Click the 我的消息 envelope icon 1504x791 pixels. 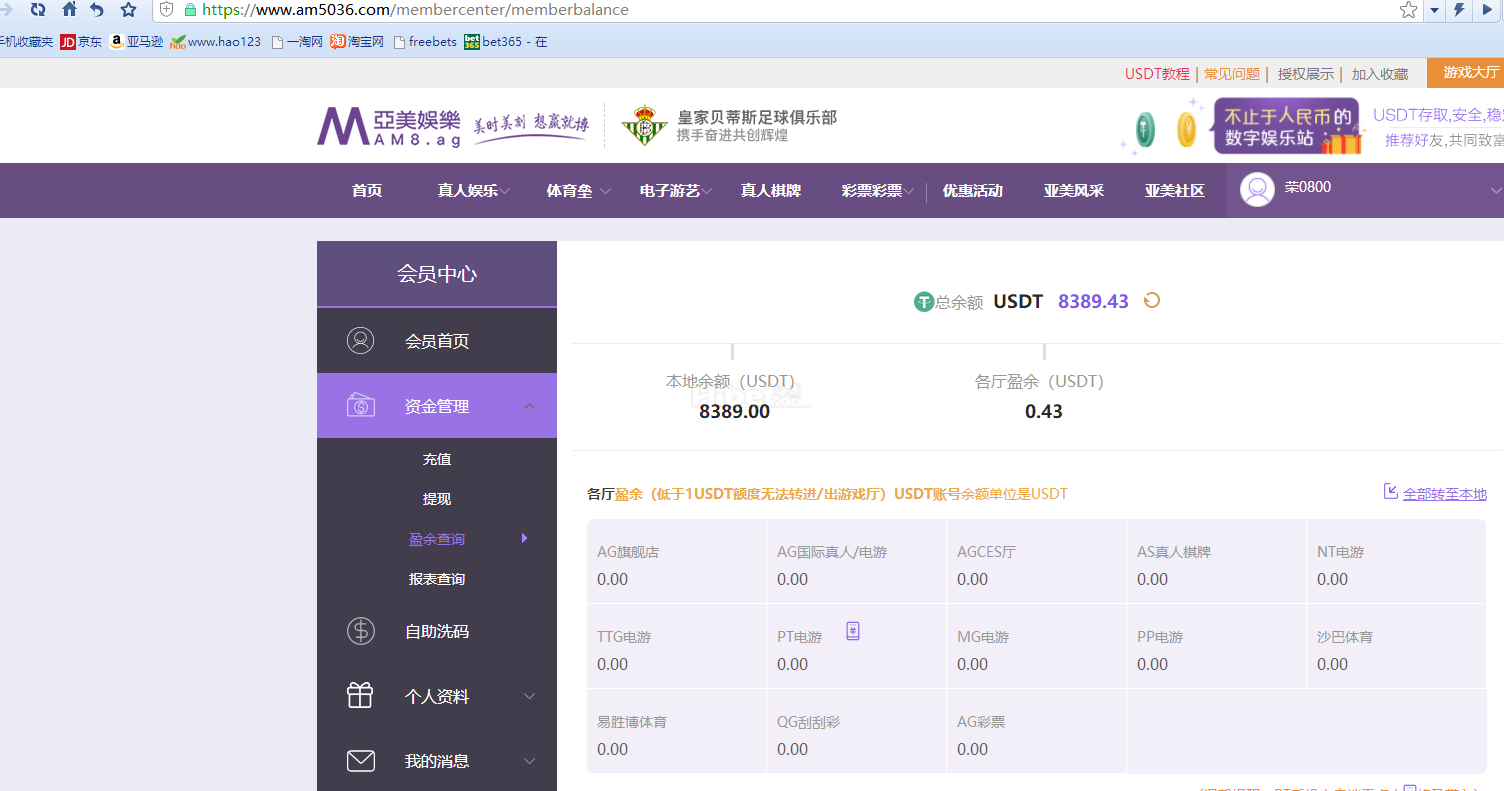[x=360, y=761]
